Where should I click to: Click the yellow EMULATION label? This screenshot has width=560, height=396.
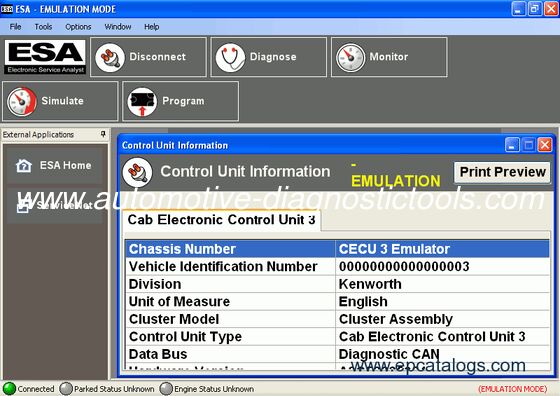click(395, 181)
